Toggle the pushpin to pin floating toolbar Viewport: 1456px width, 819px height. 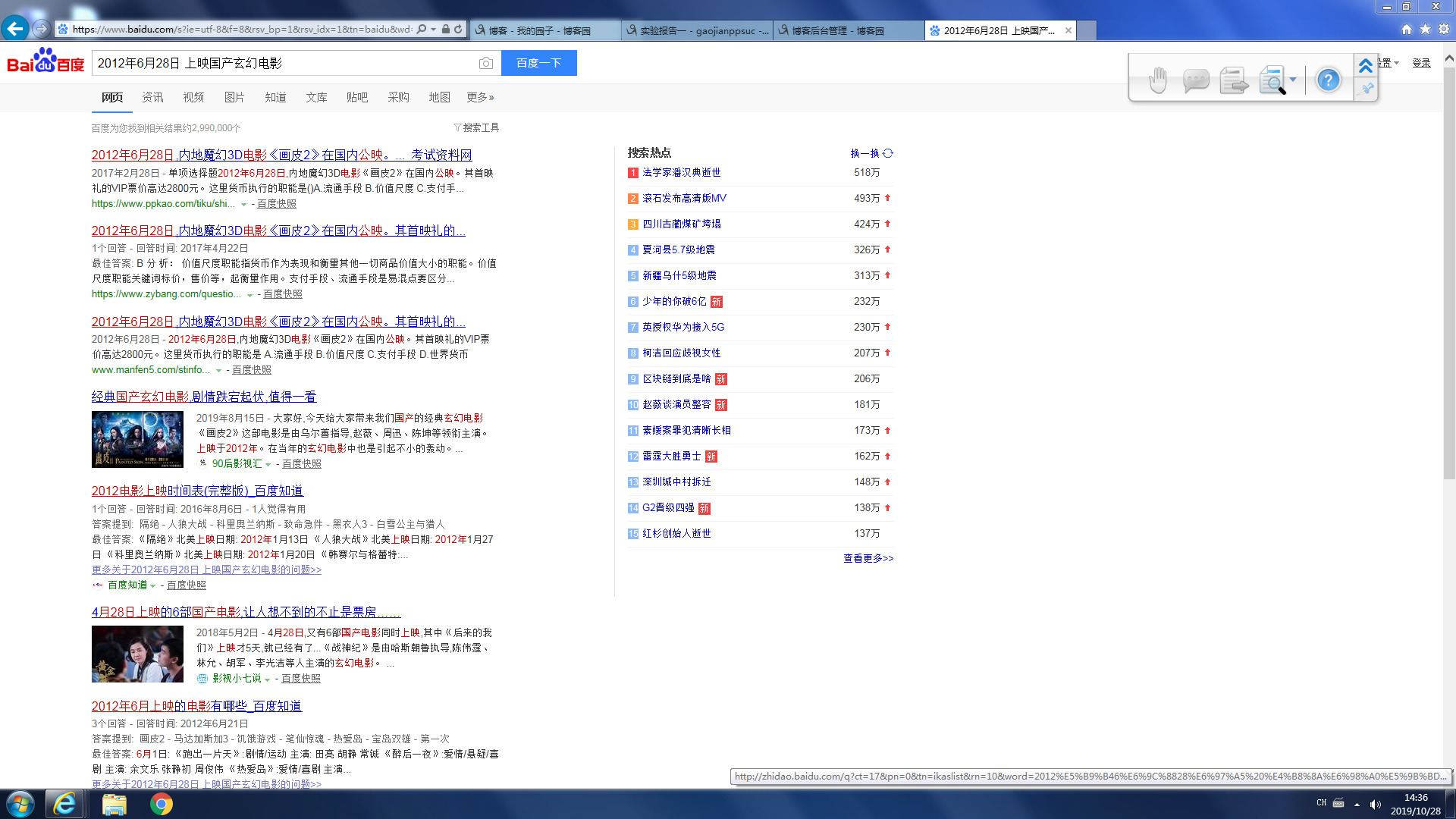(1367, 89)
